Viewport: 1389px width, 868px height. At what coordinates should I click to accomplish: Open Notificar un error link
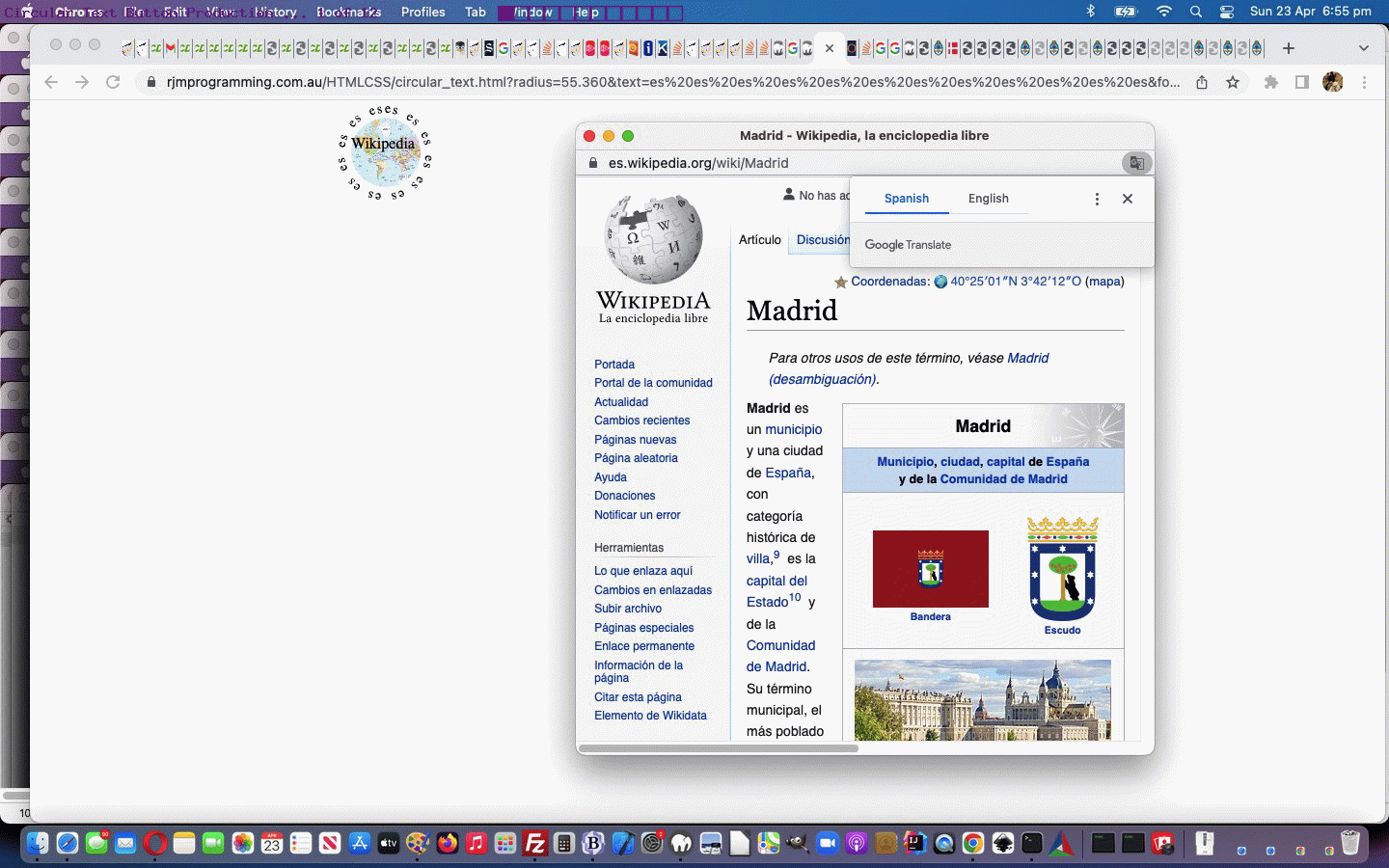(x=637, y=515)
